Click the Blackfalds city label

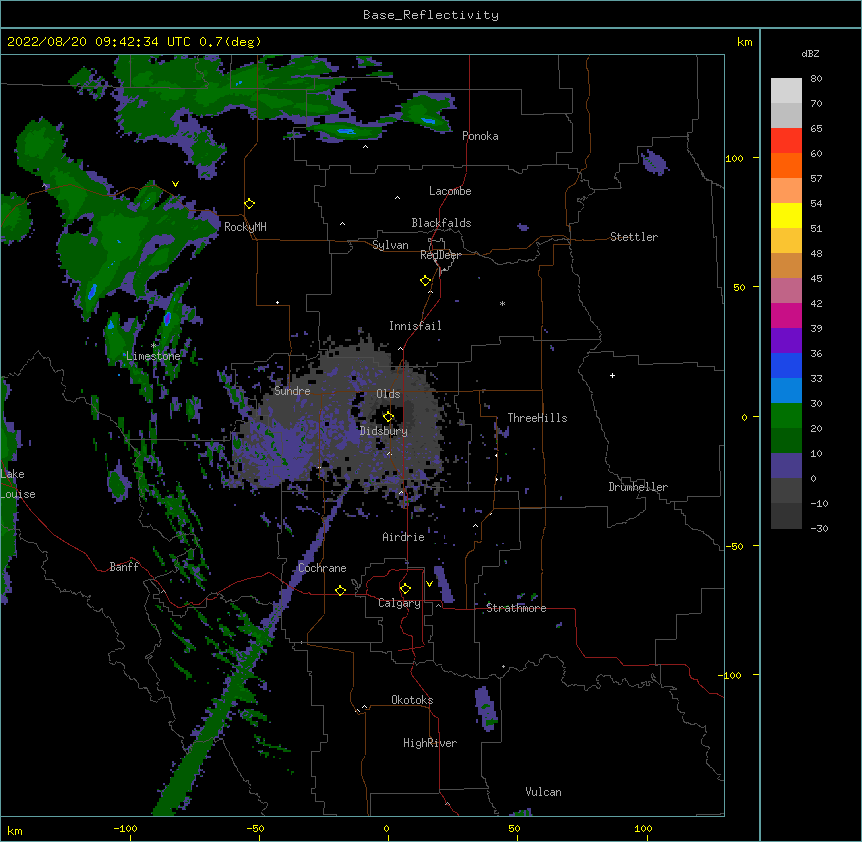(441, 223)
